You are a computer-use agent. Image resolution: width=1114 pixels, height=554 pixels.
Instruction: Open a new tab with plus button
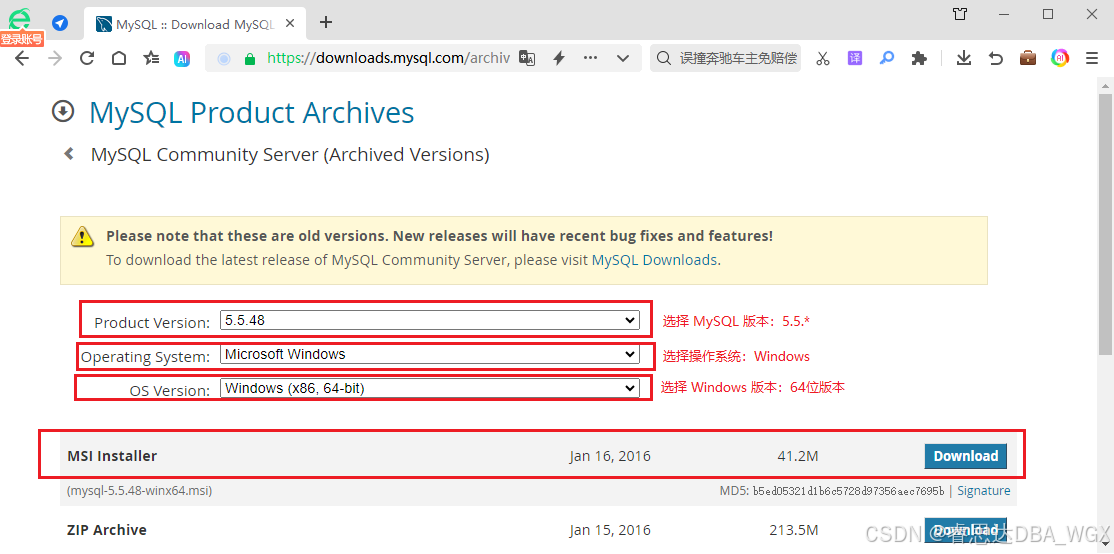(x=326, y=22)
